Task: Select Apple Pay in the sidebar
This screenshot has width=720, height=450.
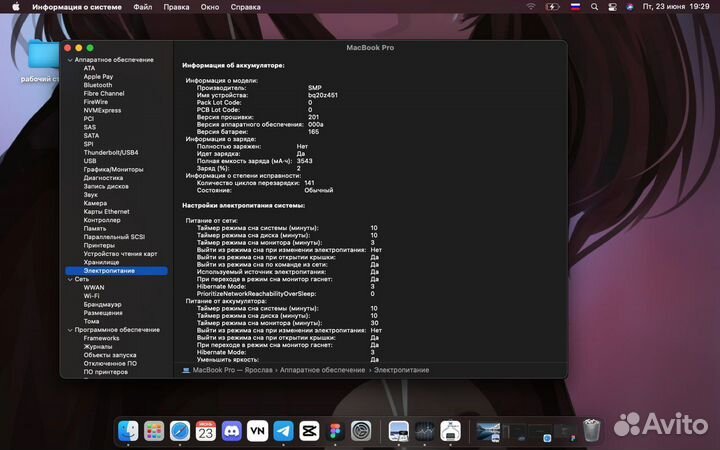Action: [x=98, y=77]
